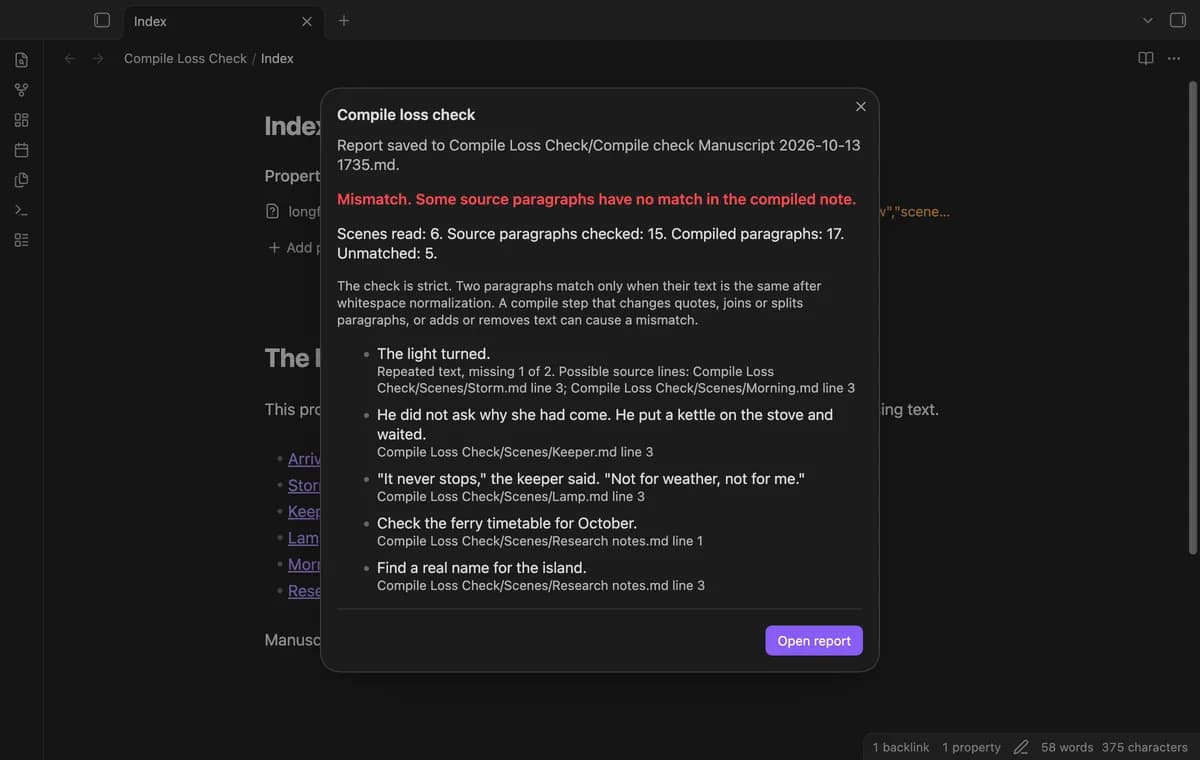Screen dimensions: 1200x760
Task: Click the 'He did not ask' paragraph entry
Action: pyautogui.click(x=605, y=424)
